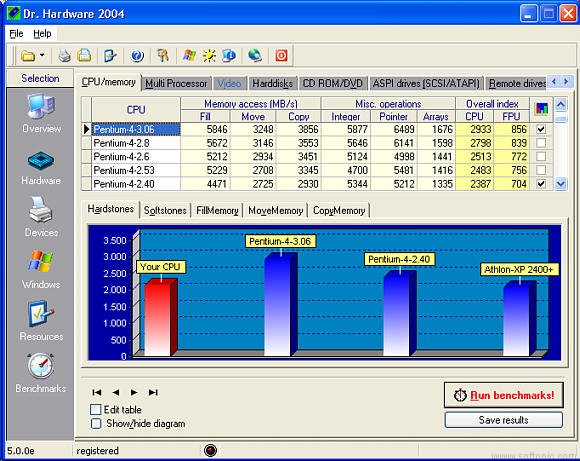Switch to the Harddisks tab
580x461 pixels.
[x=272, y=84]
